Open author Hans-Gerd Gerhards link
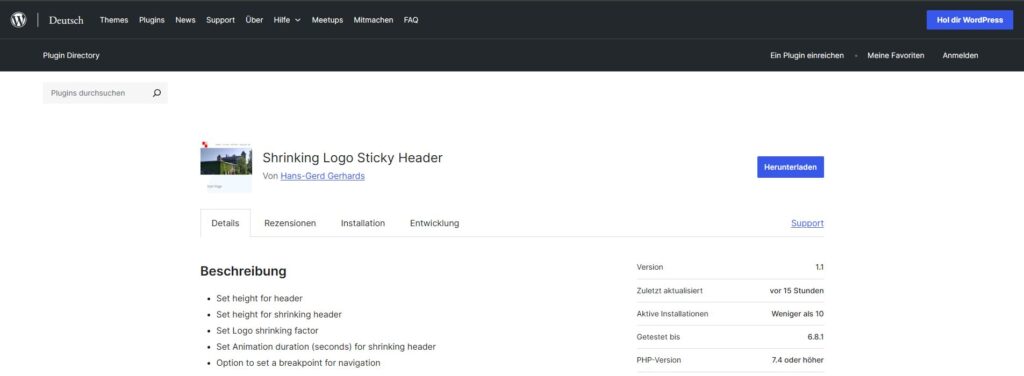 [x=323, y=176]
